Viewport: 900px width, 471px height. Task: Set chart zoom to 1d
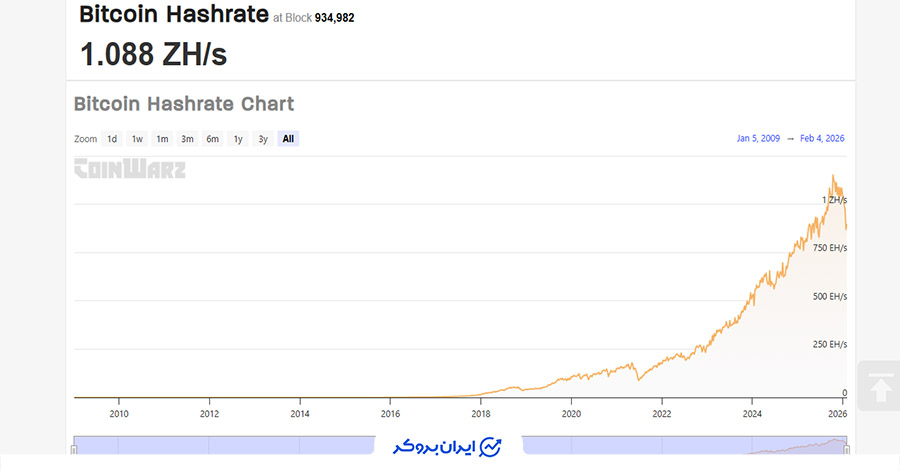[x=112, y=139]
